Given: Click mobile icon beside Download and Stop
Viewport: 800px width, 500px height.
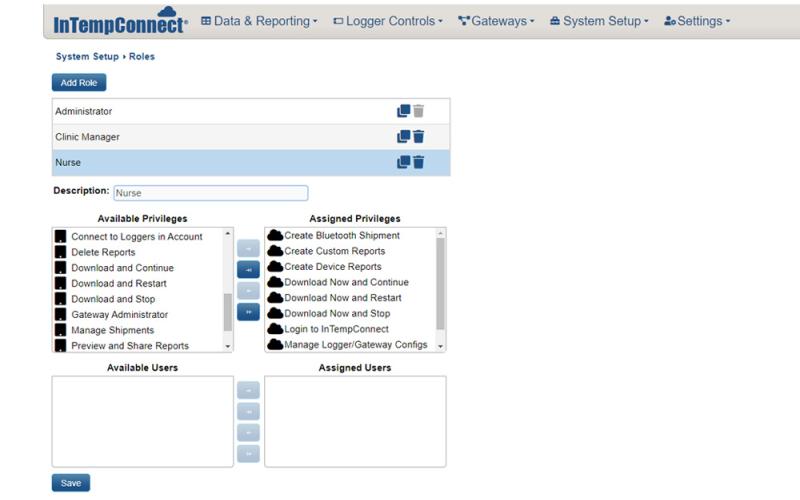Looking at the screenshot, I should 60,298.
